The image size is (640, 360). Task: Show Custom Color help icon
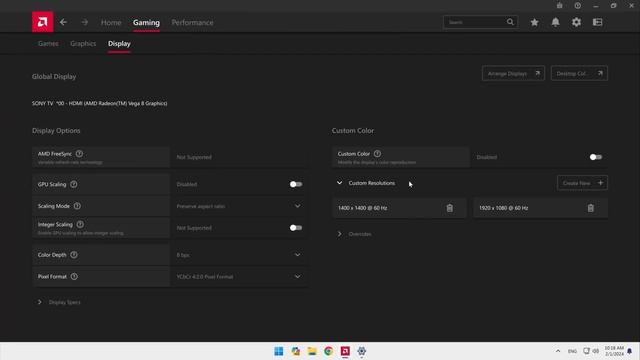(377, 154)
